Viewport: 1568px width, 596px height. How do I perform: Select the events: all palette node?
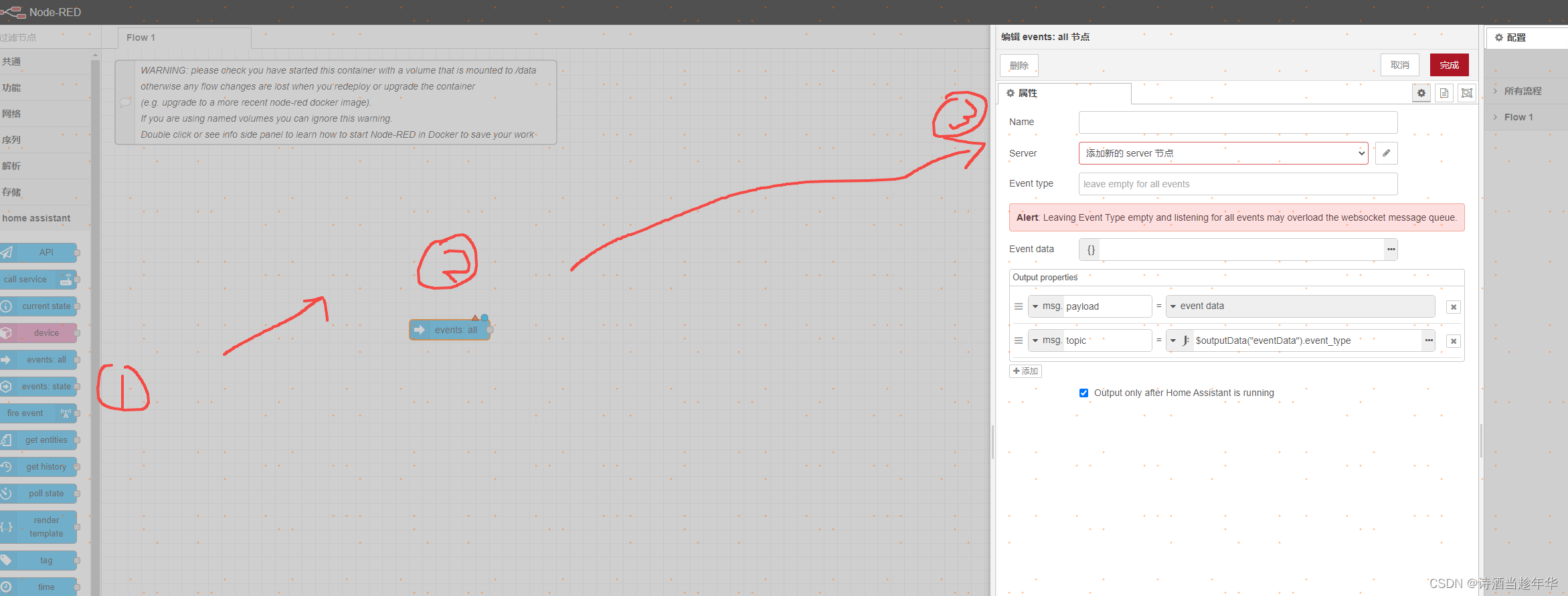click(x=38, y=359)
